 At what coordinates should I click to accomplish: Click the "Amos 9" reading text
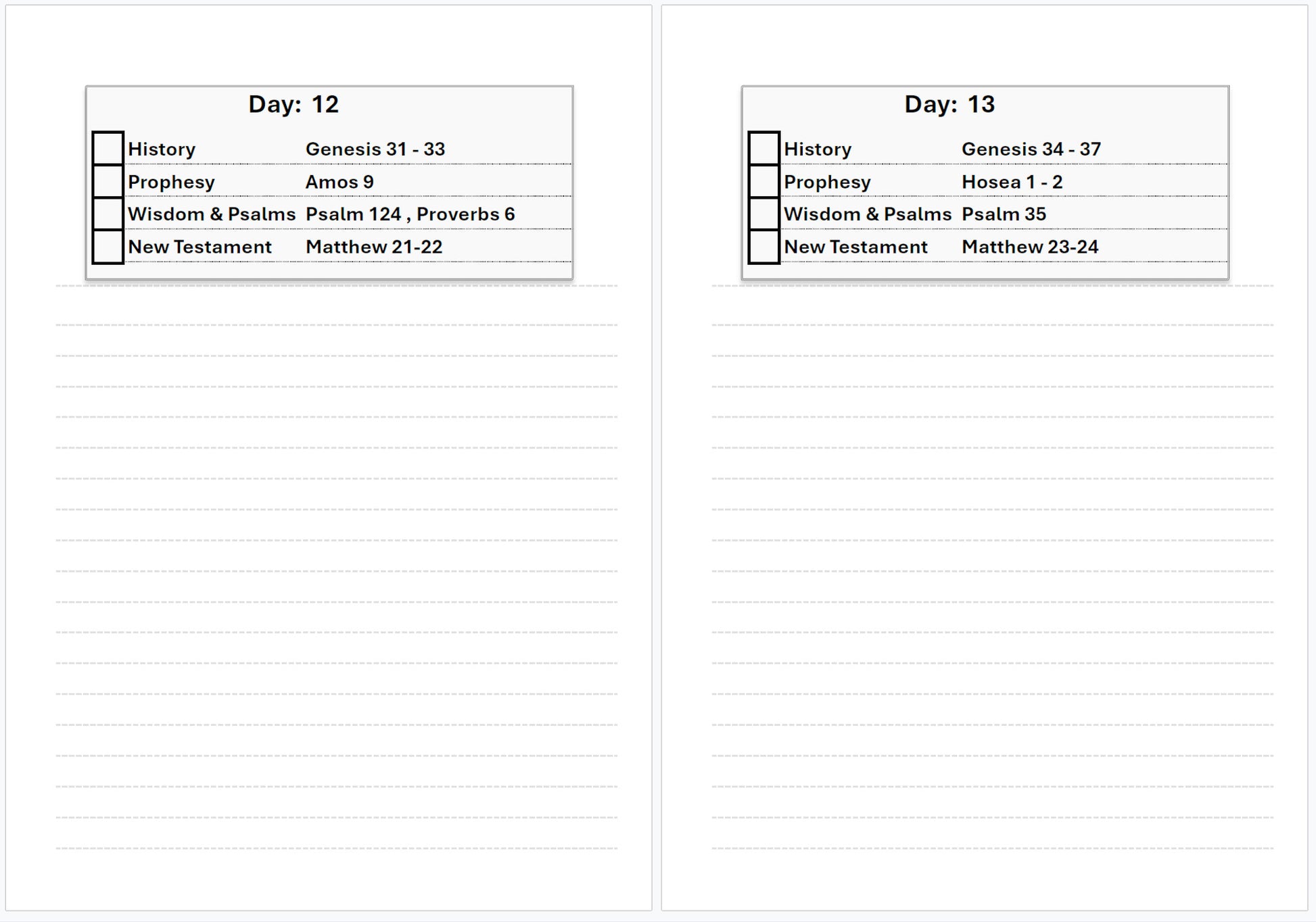(x=339, y=182)
